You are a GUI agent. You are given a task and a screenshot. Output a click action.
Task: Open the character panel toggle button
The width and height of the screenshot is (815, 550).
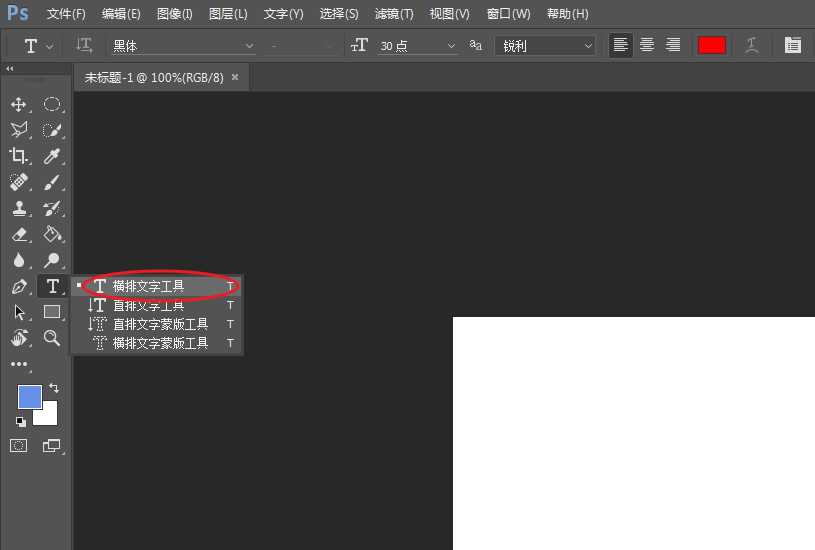tap(793, 46)
